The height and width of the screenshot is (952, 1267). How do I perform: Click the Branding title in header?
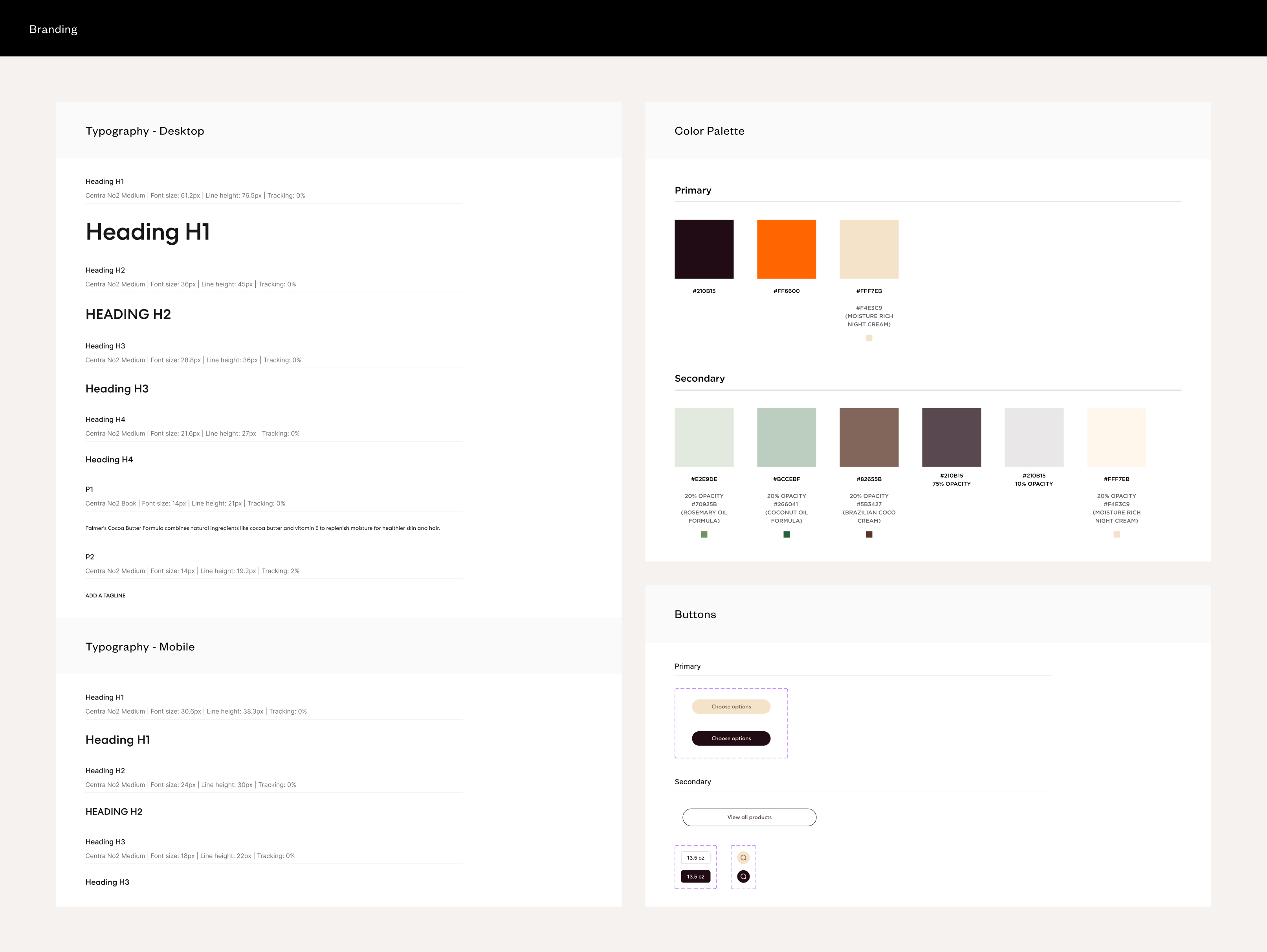[x=53, y=29]
